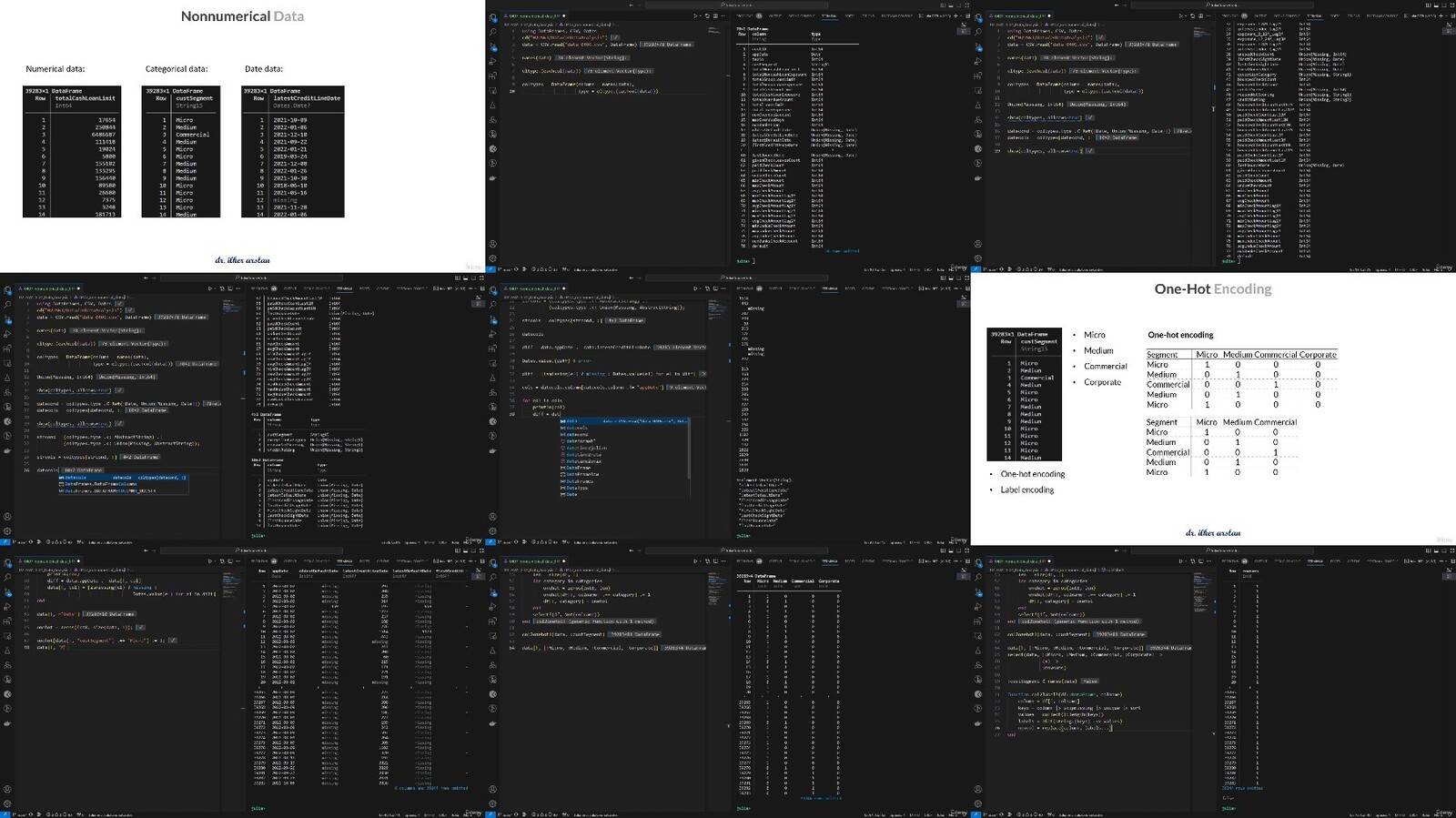Click the totalCashLoanLimit table on the Nonnumerical Data slide
This screenshot has height=818, width=1456.
coord(72,151)
